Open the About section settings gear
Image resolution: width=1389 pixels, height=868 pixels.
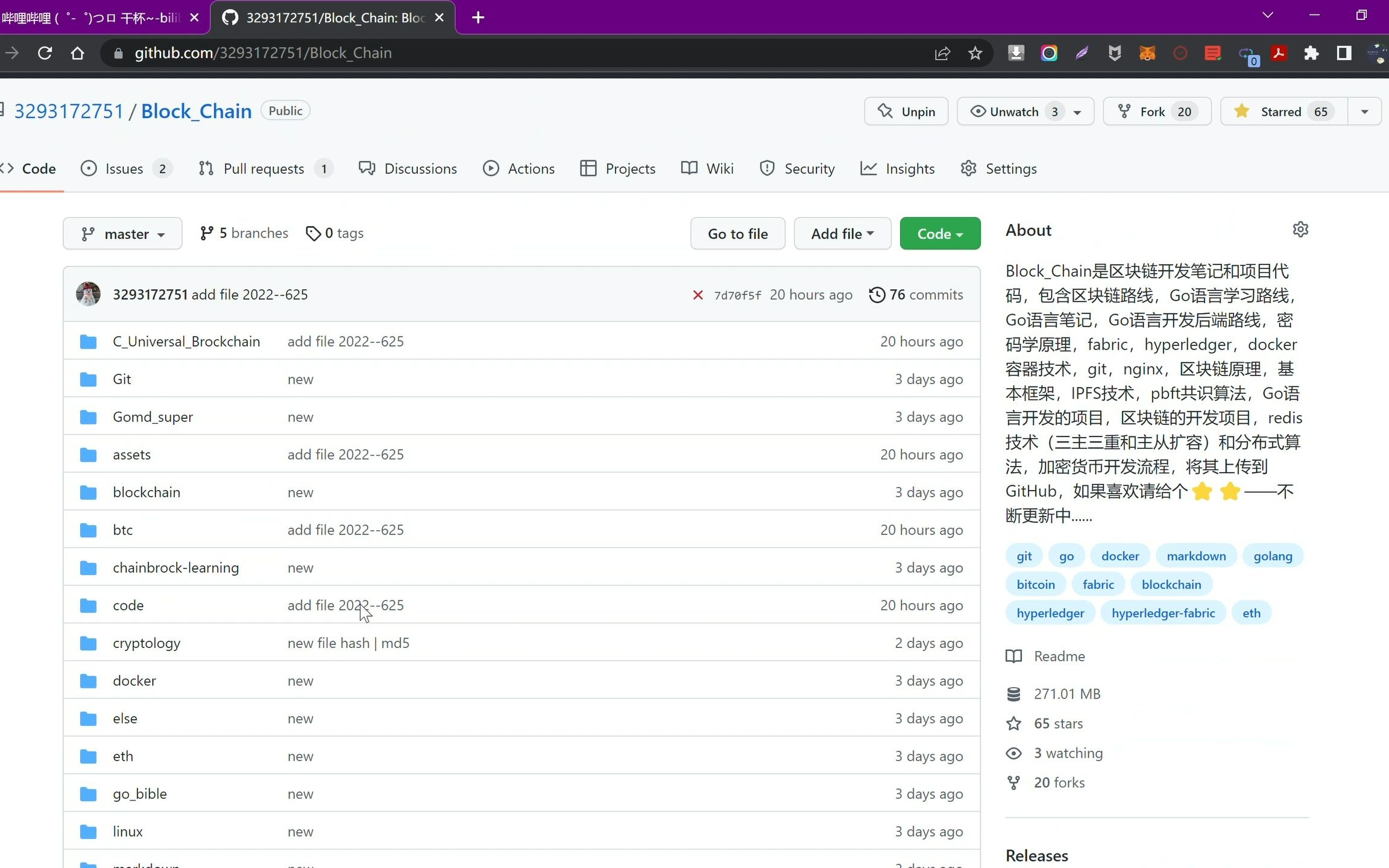tap(1300, 230)
